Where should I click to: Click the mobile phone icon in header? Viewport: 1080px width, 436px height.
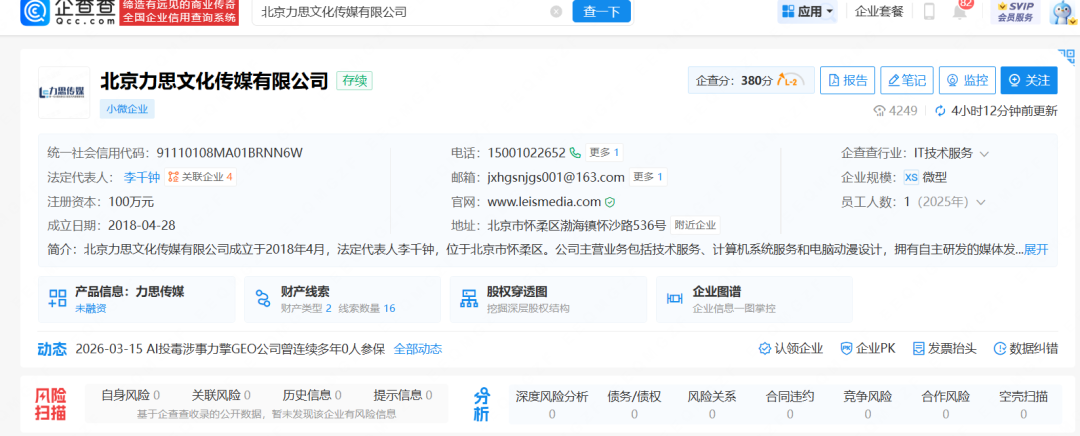click(x=929, y=12)
